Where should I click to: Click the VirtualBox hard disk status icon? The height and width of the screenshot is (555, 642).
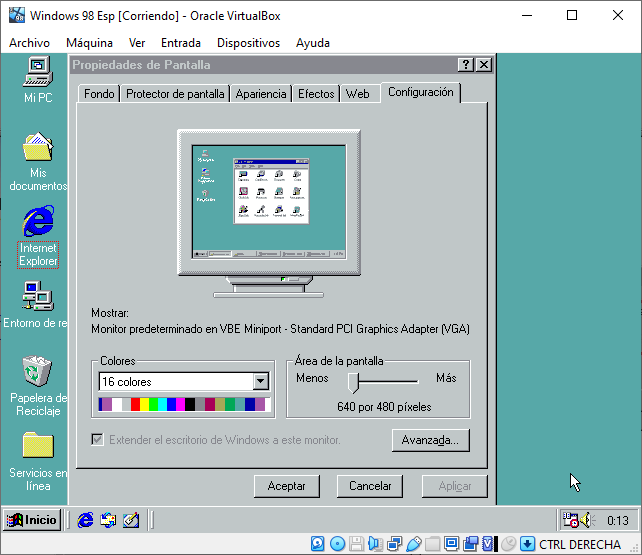click(318, 544)
